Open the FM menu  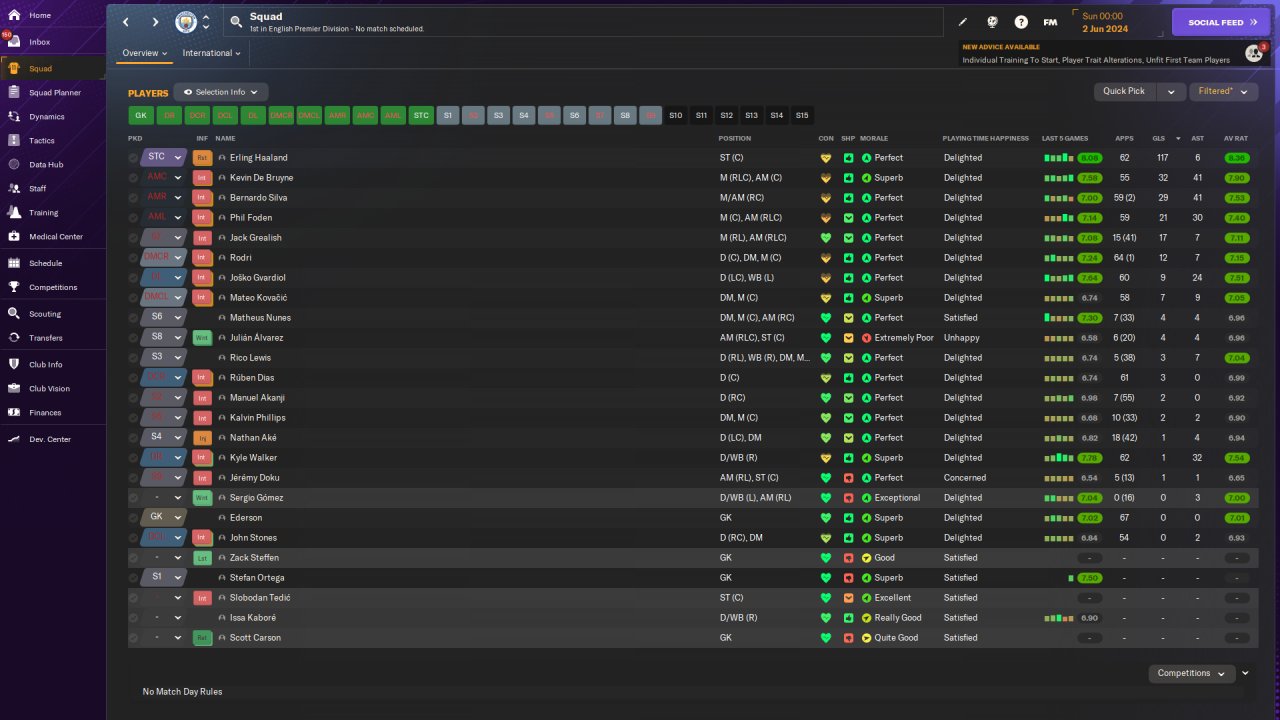click(1050, 22)
